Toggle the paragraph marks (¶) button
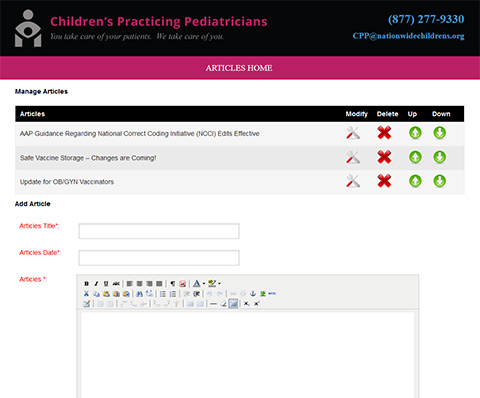This screenshot has height=398, width=480. (173, 283)
